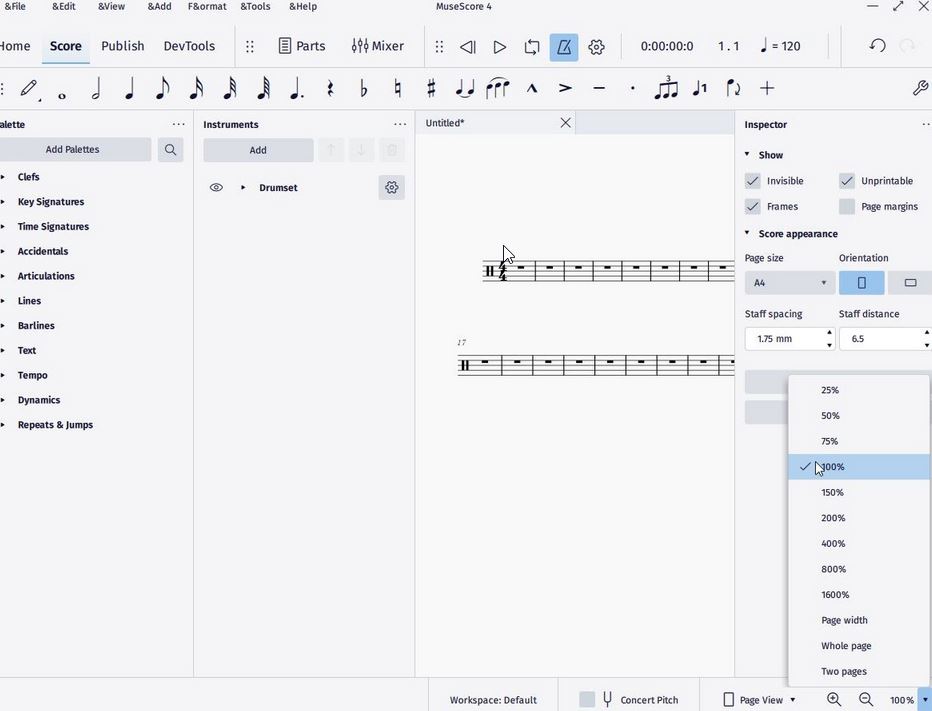
Task: Hide the Drumset with its eye toggle
Action: pyautogui.click(x=215, y=187)
